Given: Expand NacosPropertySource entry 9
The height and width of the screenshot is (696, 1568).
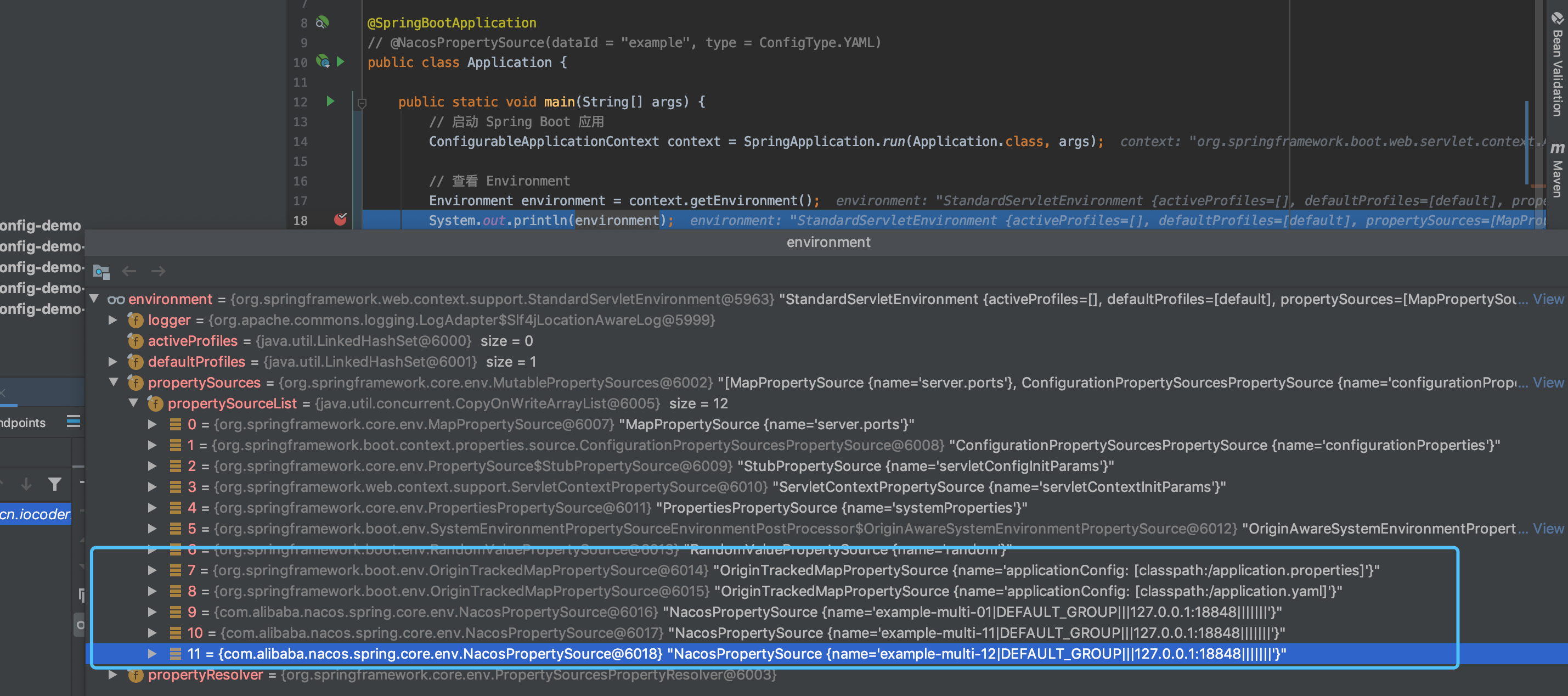Looking at the screenshot, I should [152, 612].
